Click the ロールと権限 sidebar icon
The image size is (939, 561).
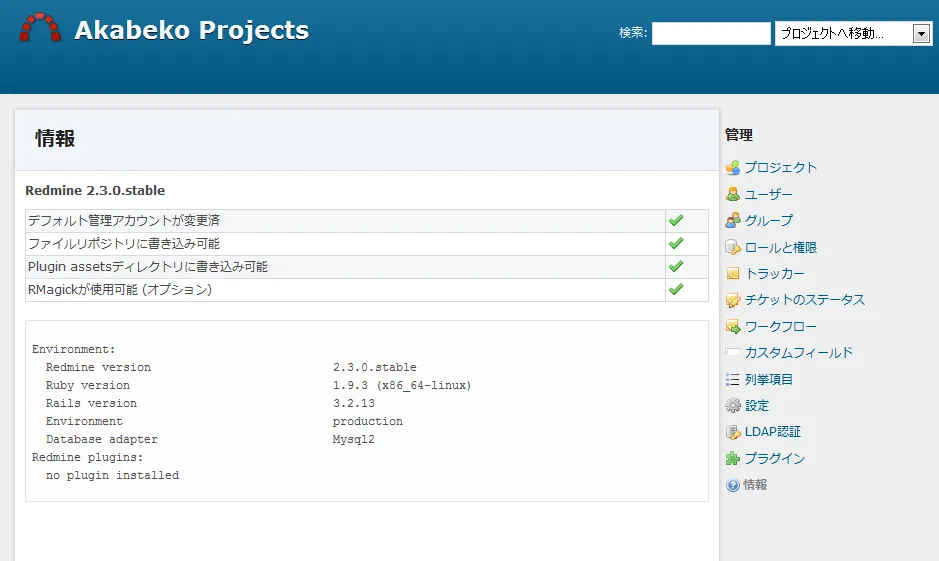click(x=732, y=247)
